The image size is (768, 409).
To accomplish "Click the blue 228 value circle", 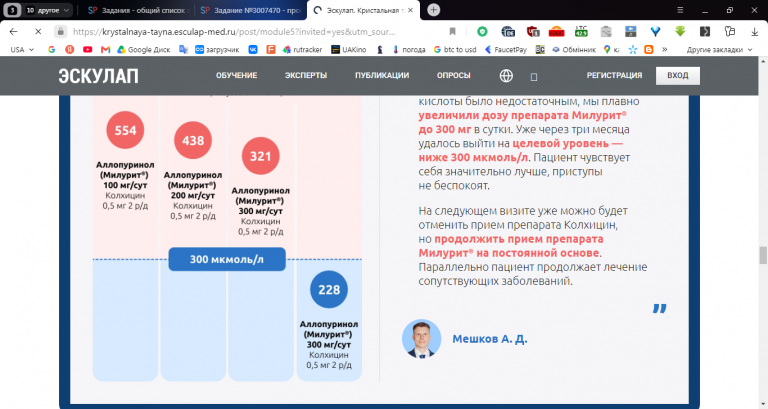I will pos(329,290).
